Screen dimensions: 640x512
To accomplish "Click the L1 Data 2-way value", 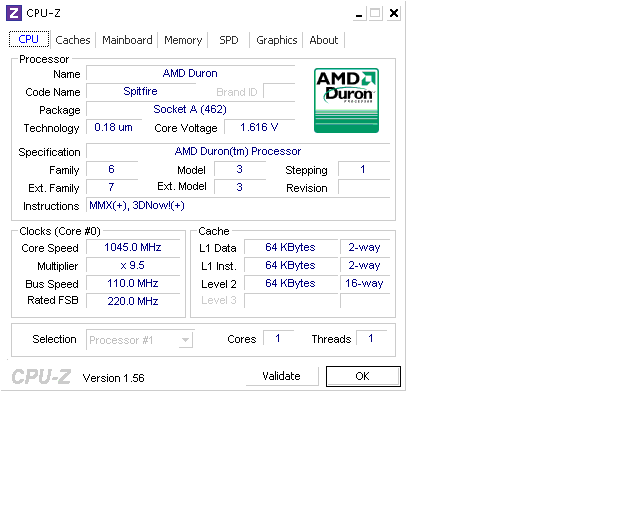I will [x=364, y=247].
